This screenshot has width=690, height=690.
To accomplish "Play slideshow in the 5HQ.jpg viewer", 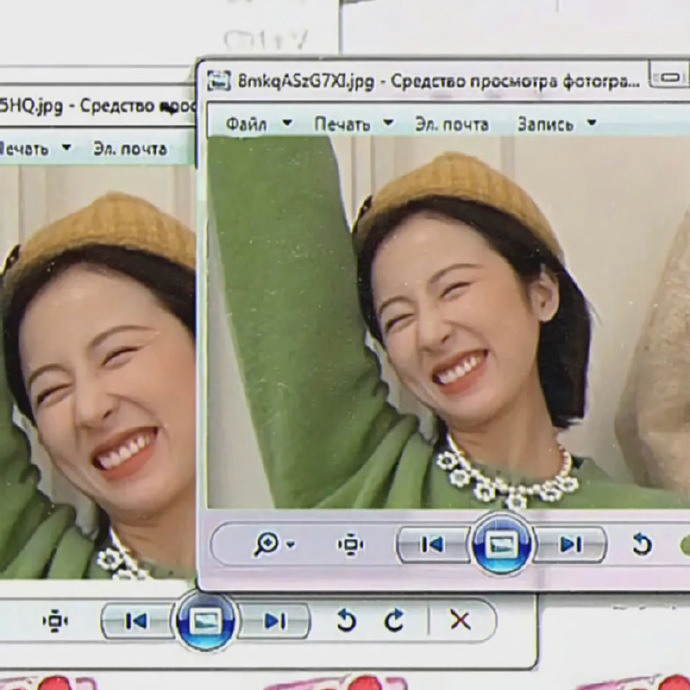I will point(205,621).
